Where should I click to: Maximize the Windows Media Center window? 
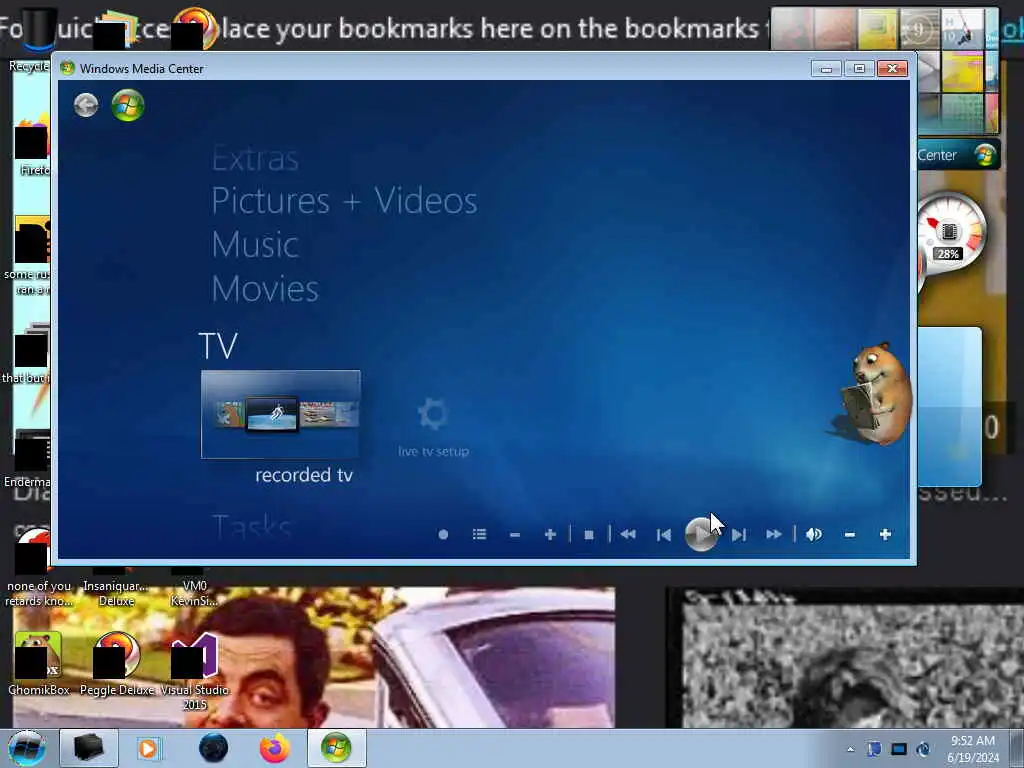pyautogui.click(x=859, y=69)
